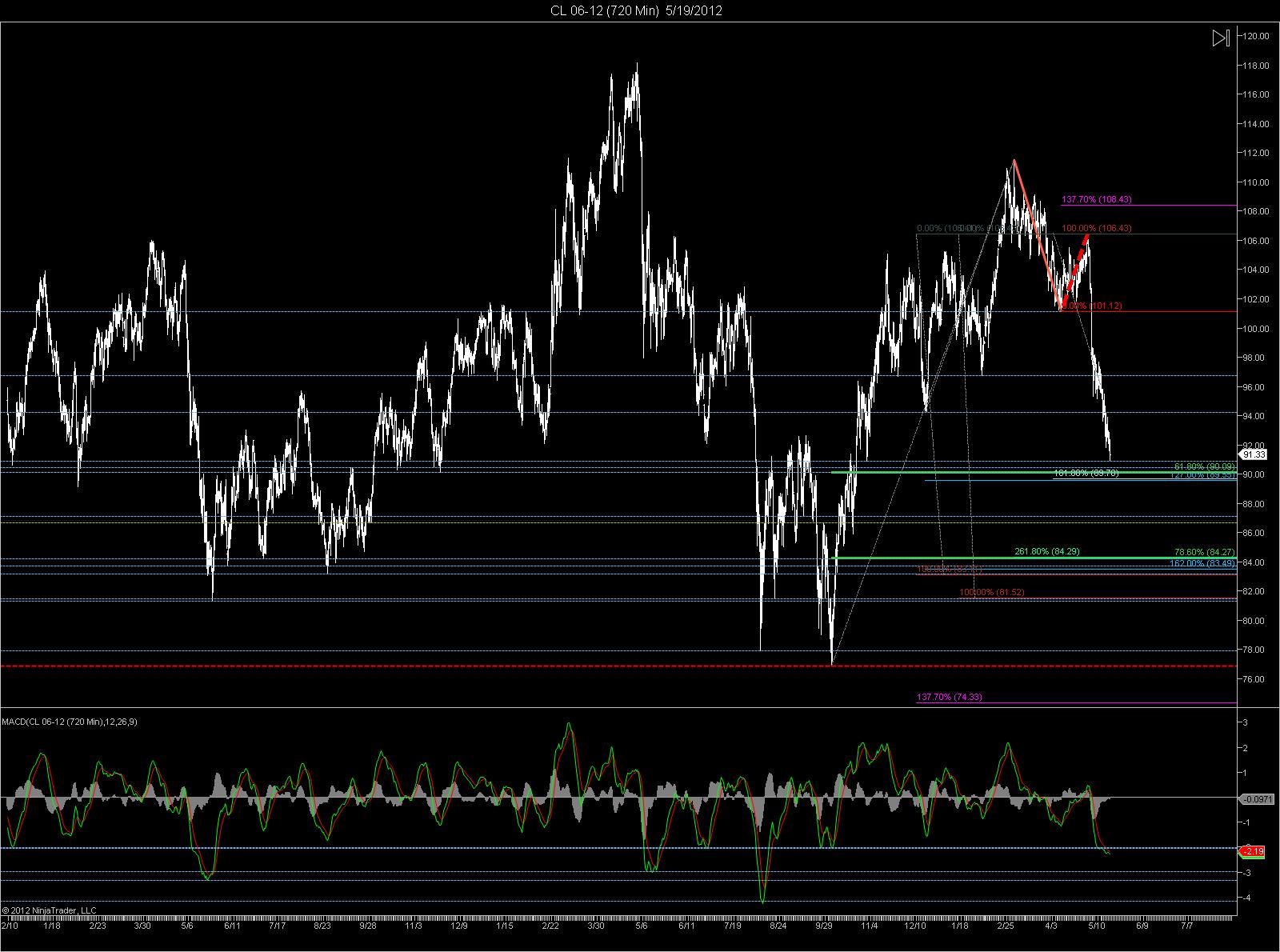Click the 120.00 price axis label
The width and height of the screenshot is (1280, 952).
[x=1256, y=35]
